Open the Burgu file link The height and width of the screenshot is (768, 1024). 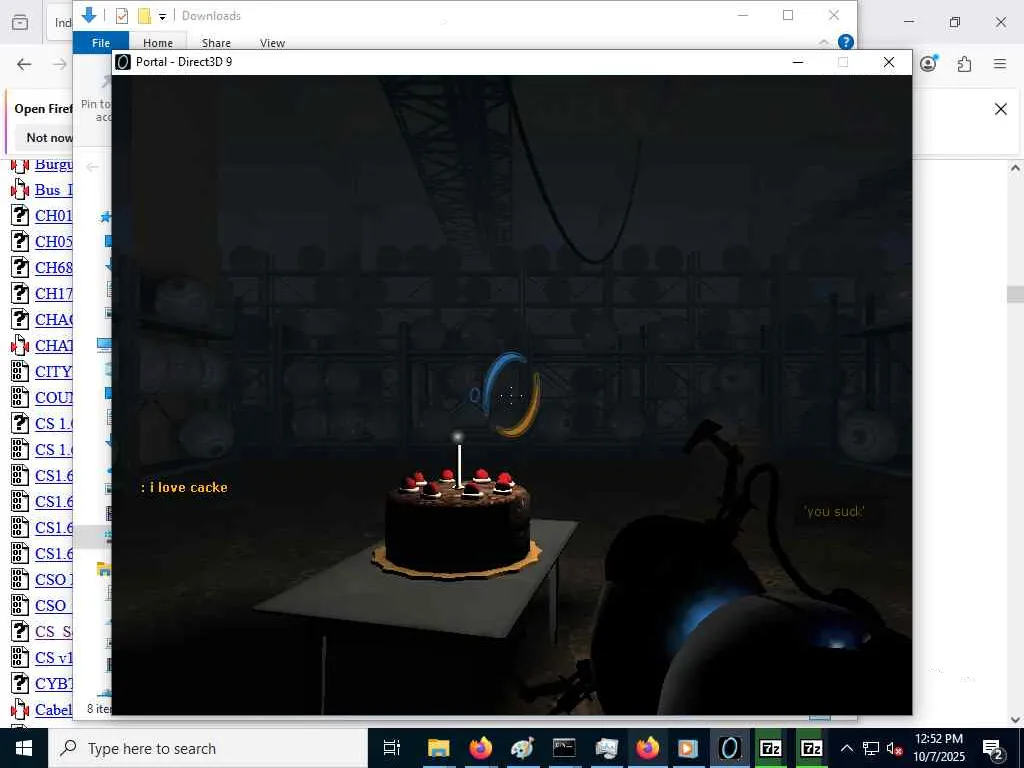coord(54,164)
